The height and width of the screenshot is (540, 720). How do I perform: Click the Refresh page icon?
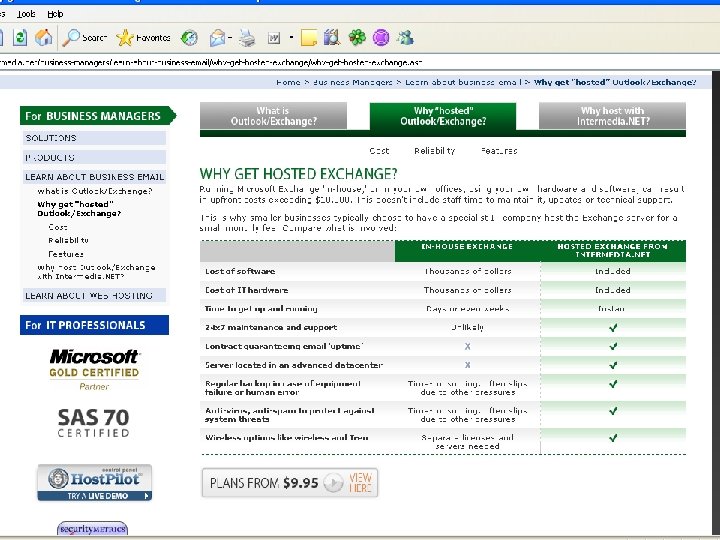20,37
